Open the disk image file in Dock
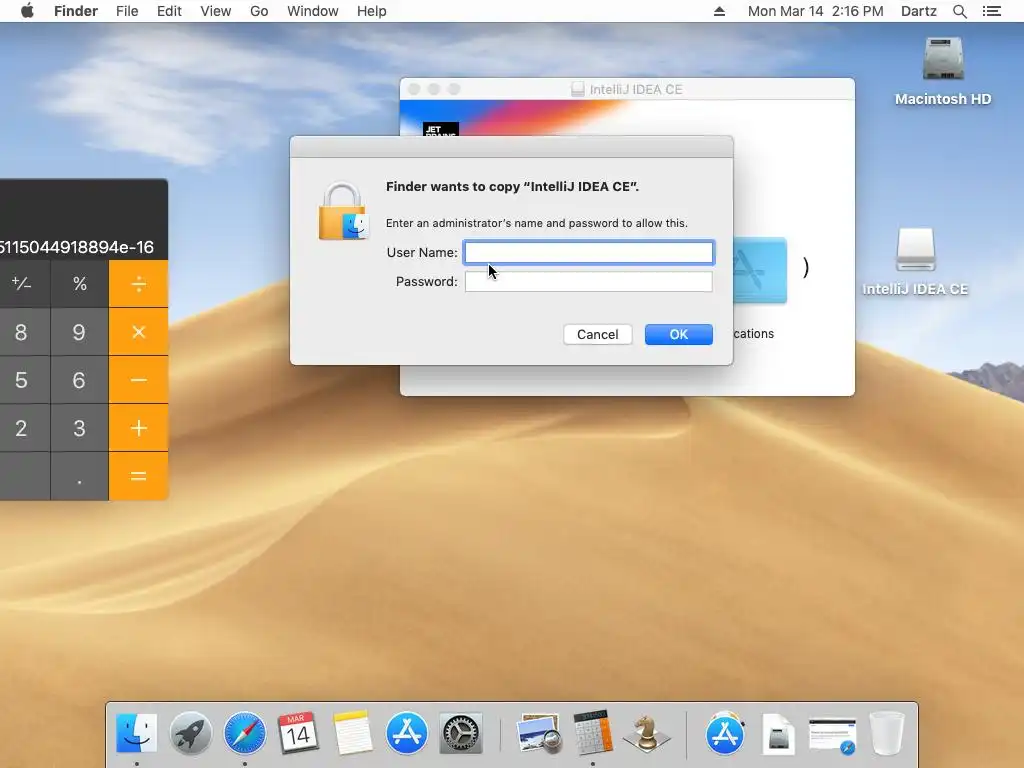 (x=778, y=734)
